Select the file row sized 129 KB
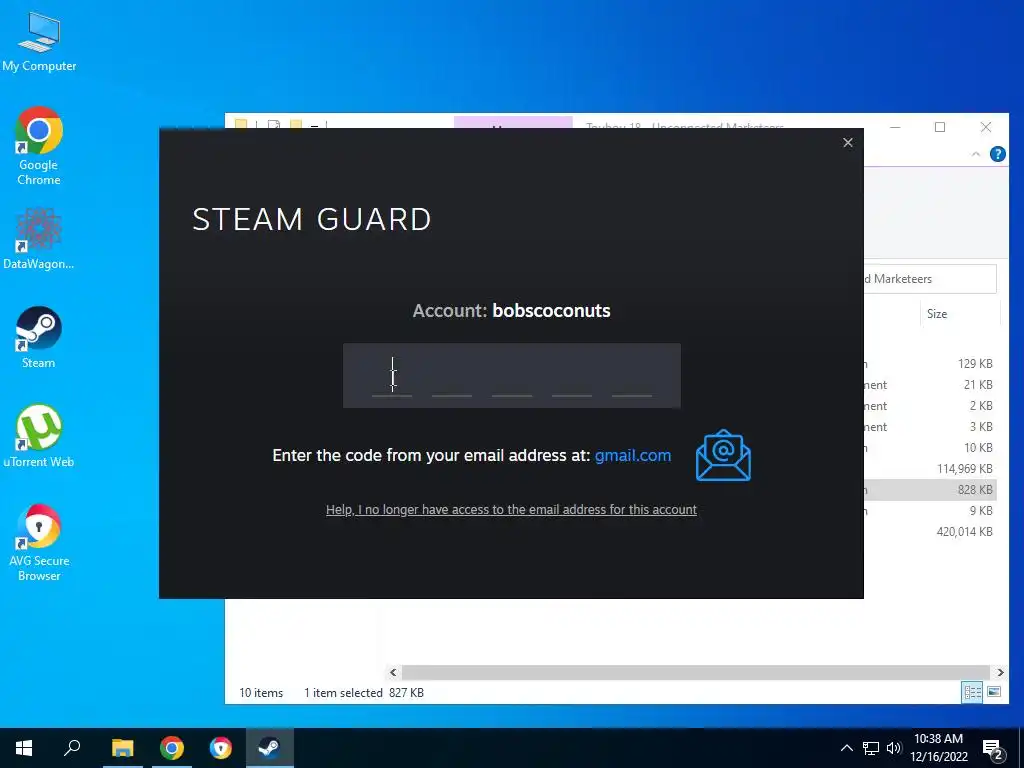This screenshot has width=1024, height=768. (932, 364)
